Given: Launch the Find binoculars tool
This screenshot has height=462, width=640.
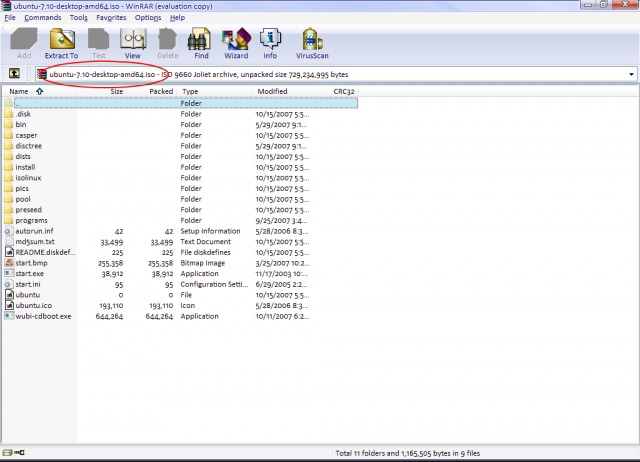Looking at the screenshot, I should (201, 44).
